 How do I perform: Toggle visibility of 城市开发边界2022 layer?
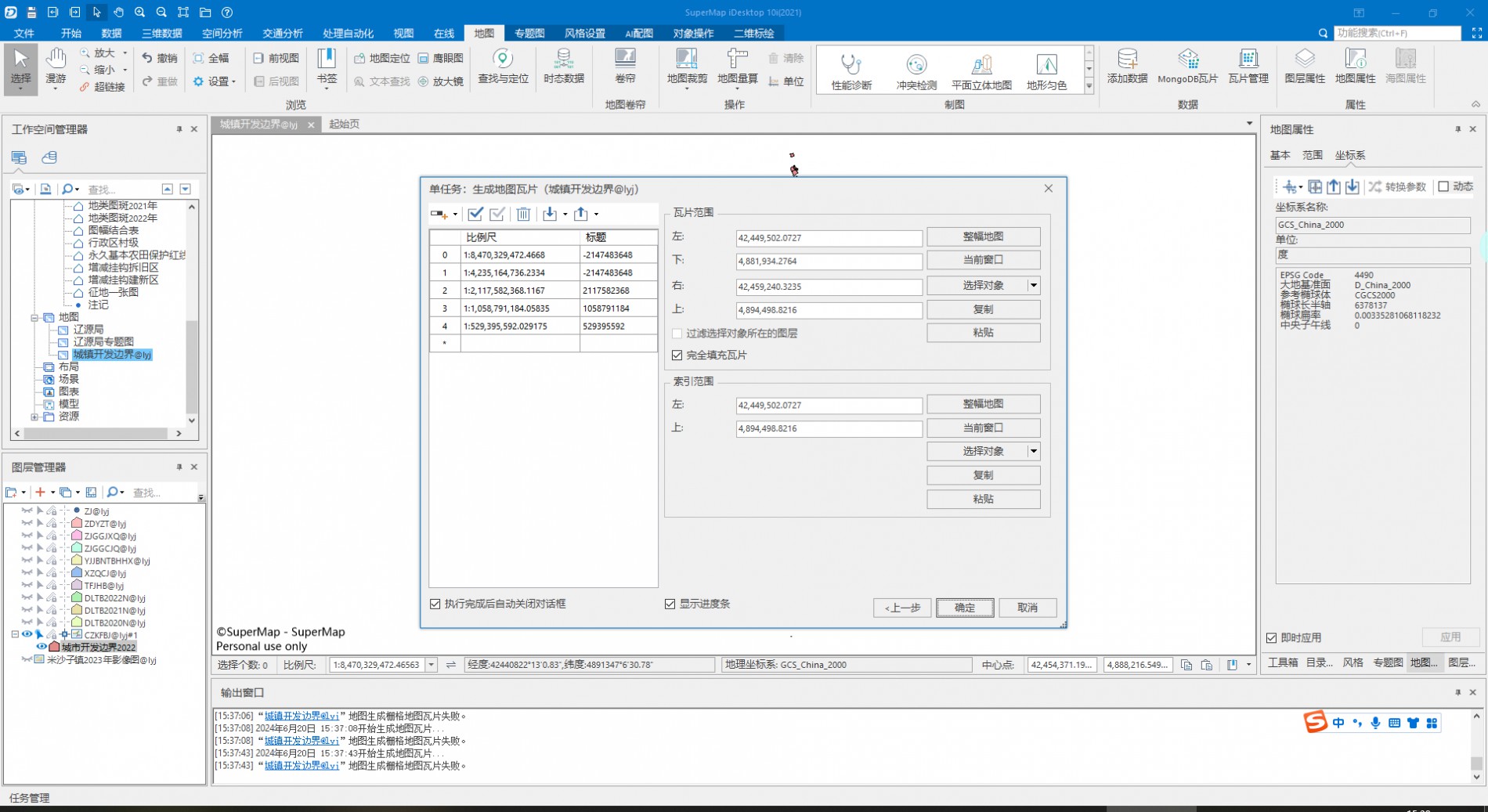click(42, 648)
